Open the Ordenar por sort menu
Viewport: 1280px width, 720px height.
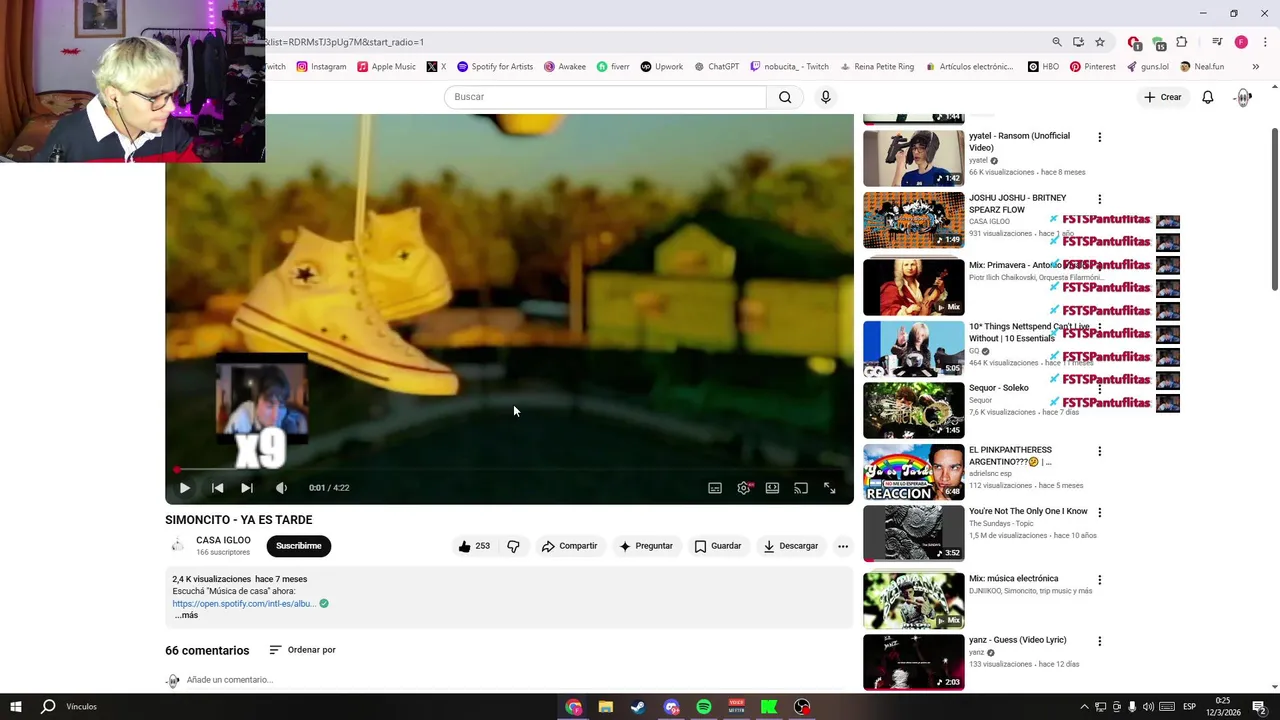pyautogui.click(x=302, y=650)
